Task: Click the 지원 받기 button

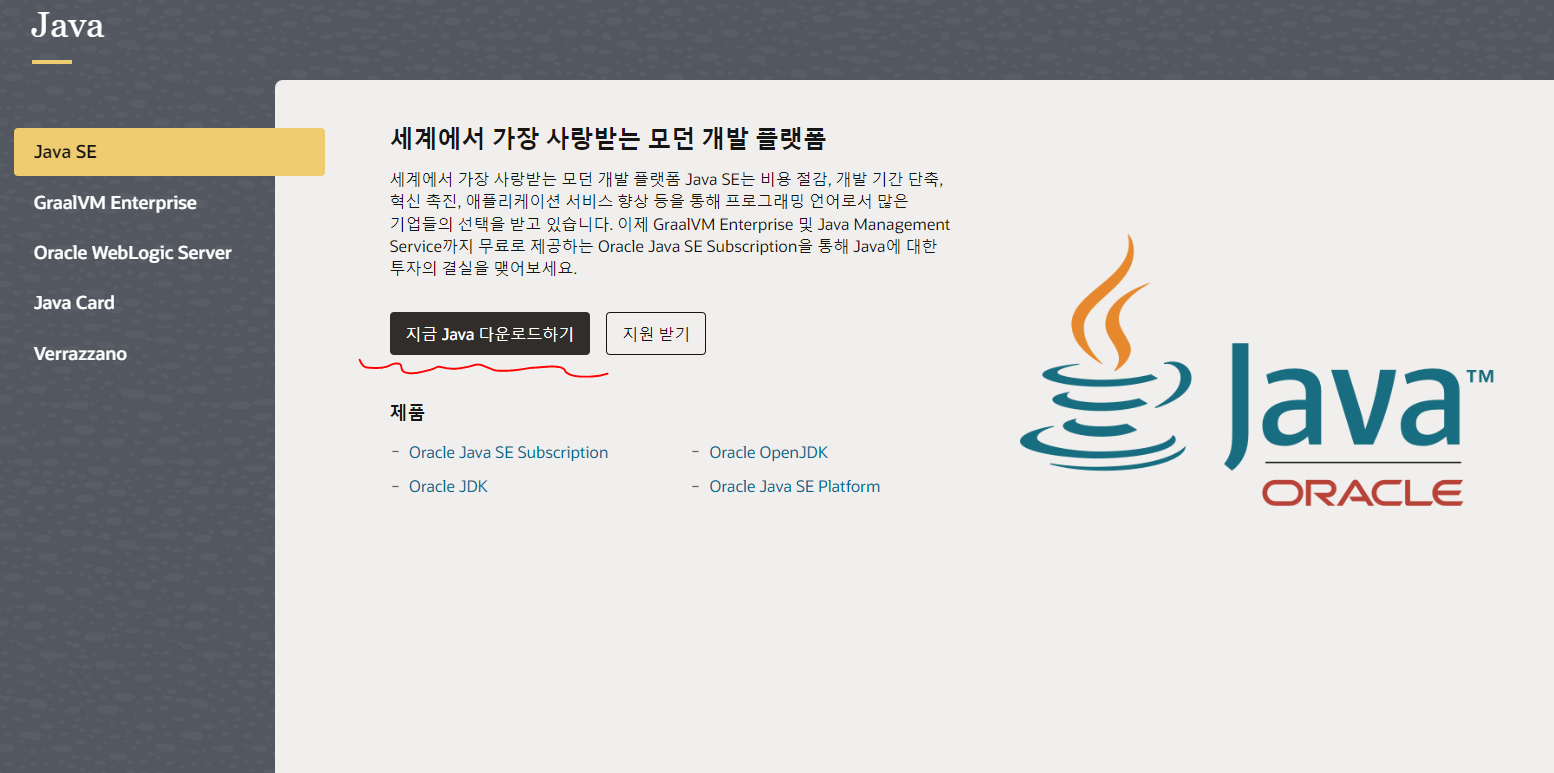Action: click(656, 334)
